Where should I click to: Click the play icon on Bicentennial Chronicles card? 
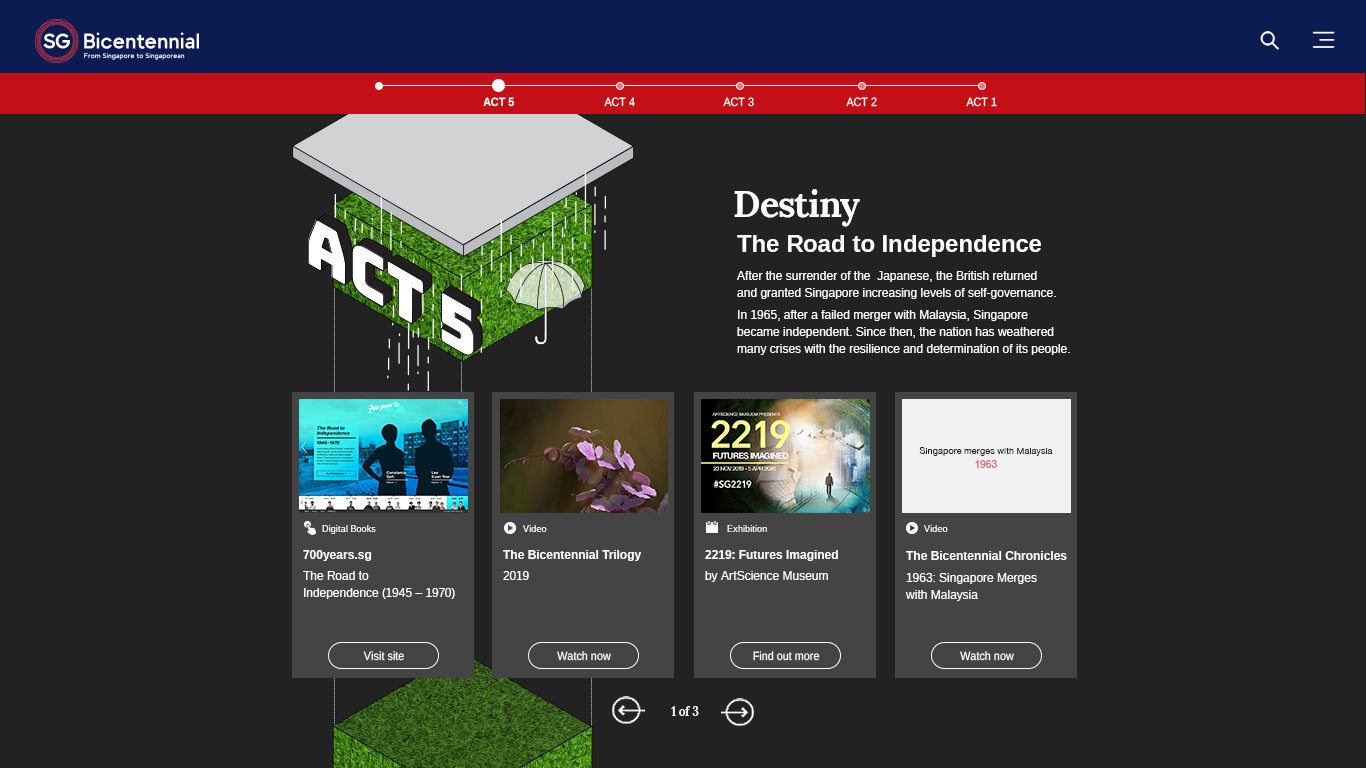point(912,528)
